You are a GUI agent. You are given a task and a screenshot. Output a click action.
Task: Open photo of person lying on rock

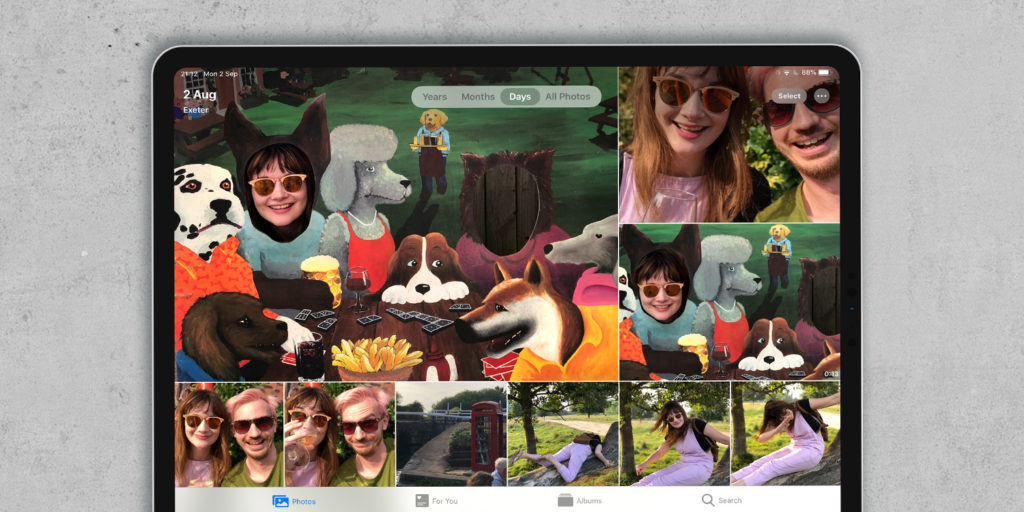click(x=563, y=434)
